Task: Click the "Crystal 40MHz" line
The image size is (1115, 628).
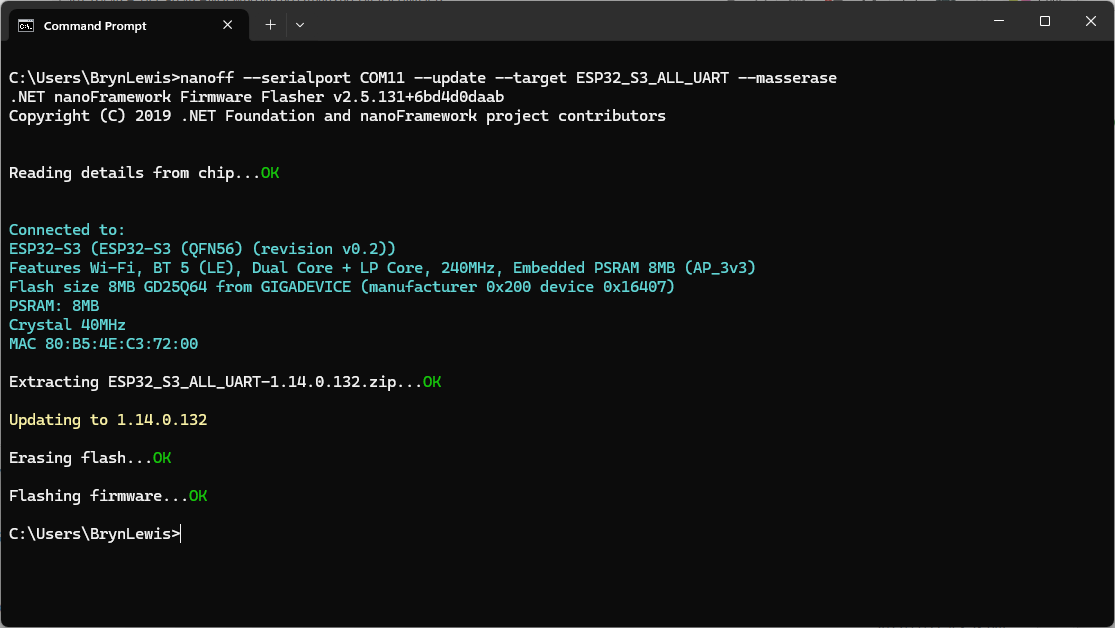Action: (x=67, y=325)
